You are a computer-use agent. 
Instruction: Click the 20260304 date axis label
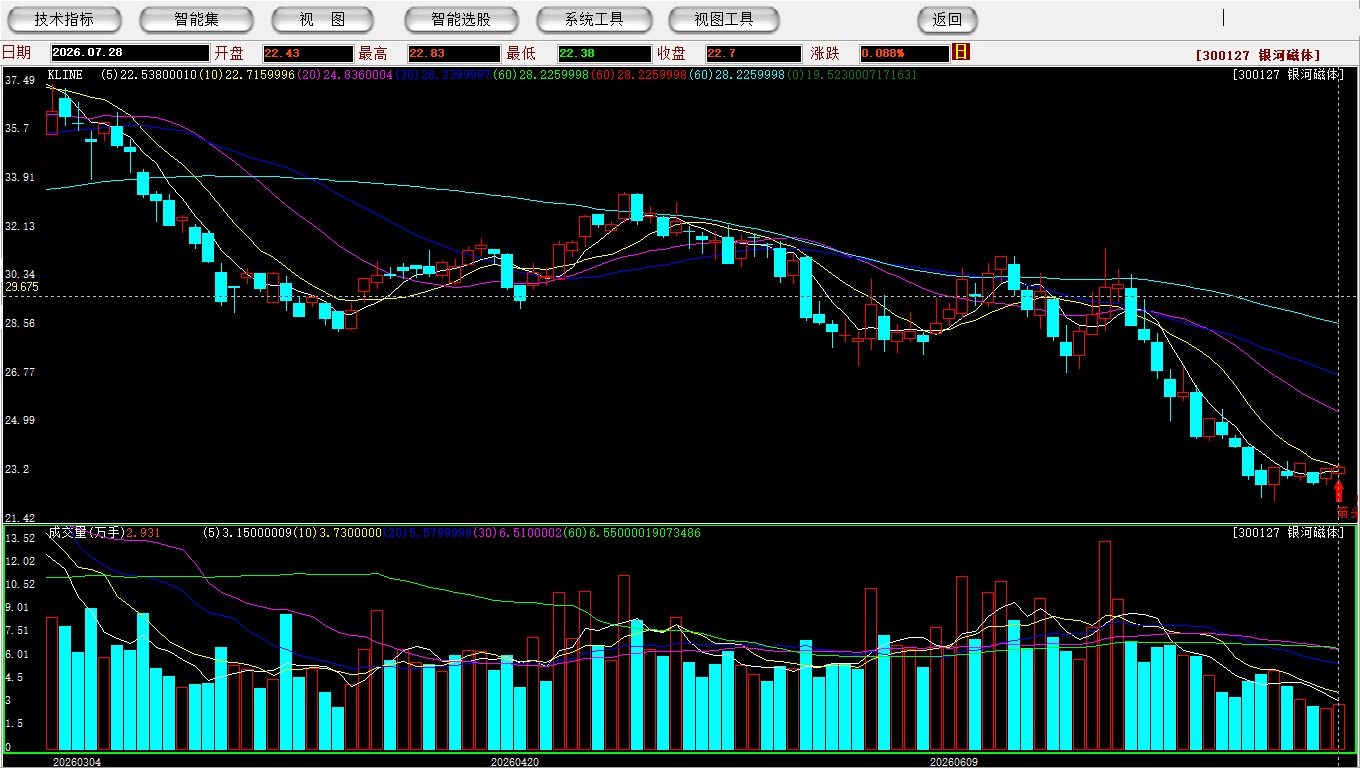coord(77,762)
